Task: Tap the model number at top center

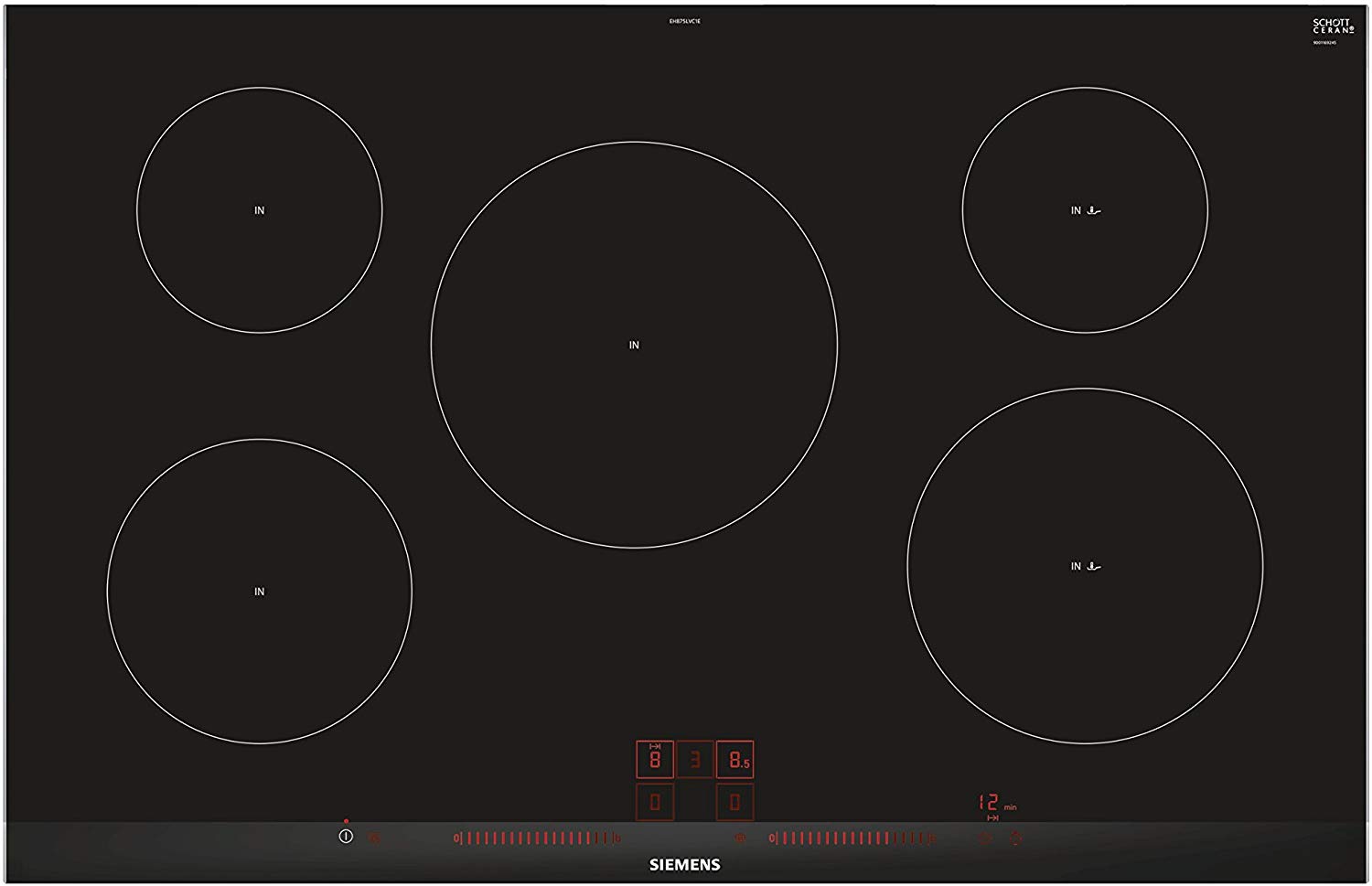Action: click(685, 21)
